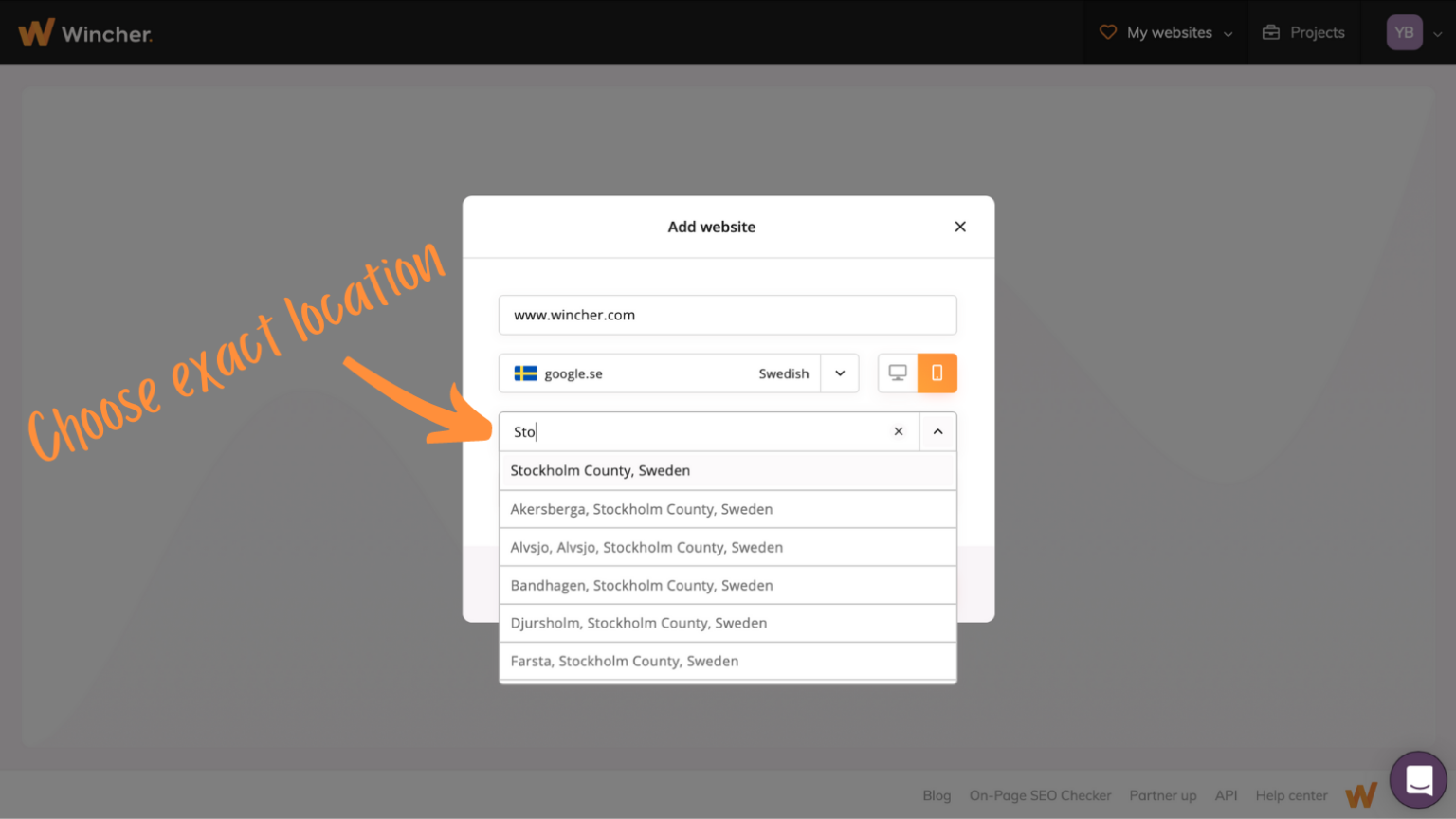Visit the Help center

(1291, 795)
